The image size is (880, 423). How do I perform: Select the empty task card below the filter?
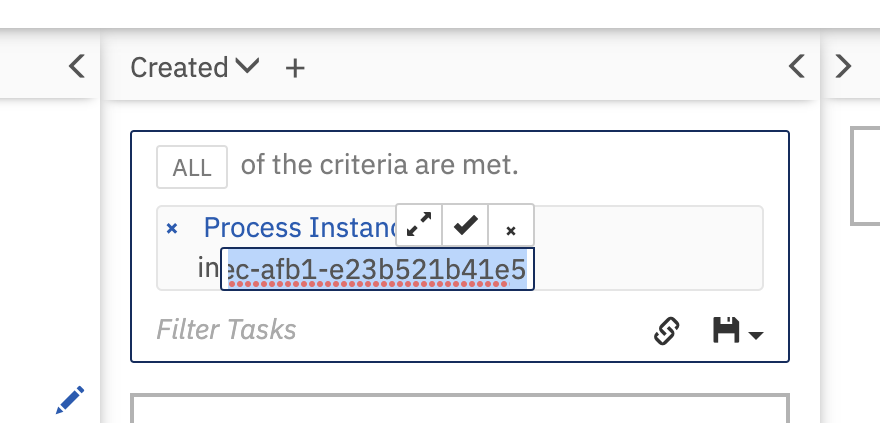click(x=459, y=409)
